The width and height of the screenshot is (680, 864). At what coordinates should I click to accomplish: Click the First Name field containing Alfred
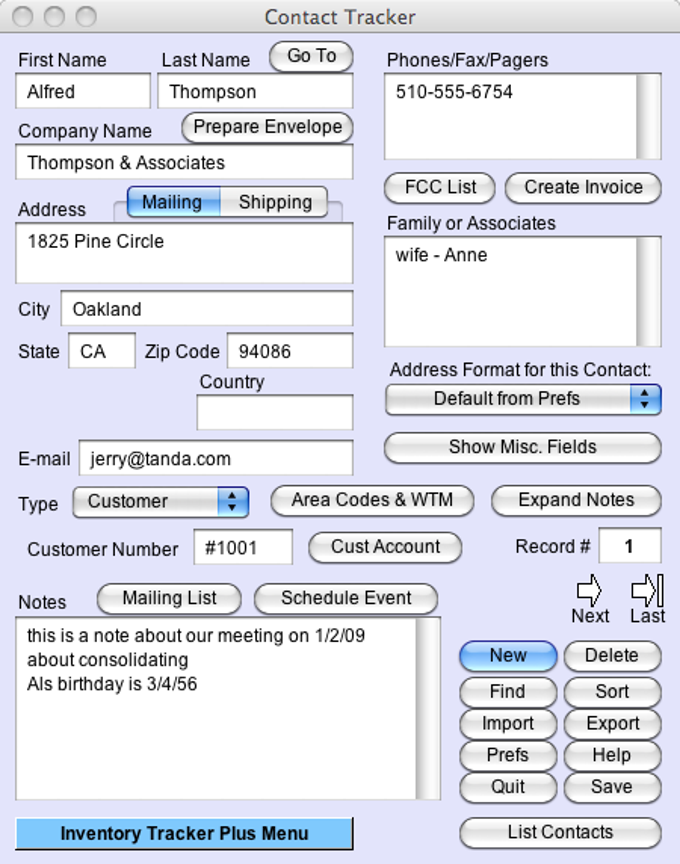click(83, 91)
